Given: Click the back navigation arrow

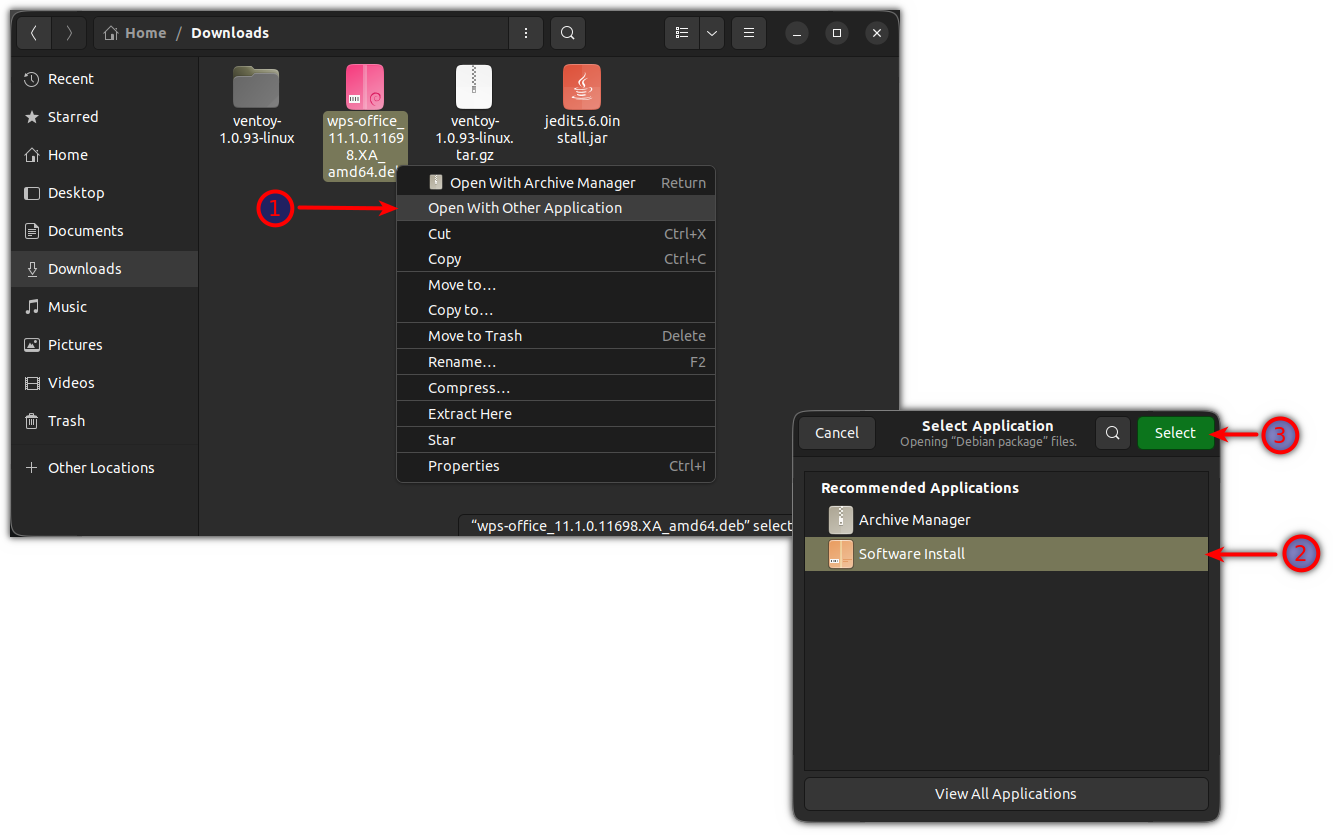Looking at the screenshot, I should coord(34,33).
